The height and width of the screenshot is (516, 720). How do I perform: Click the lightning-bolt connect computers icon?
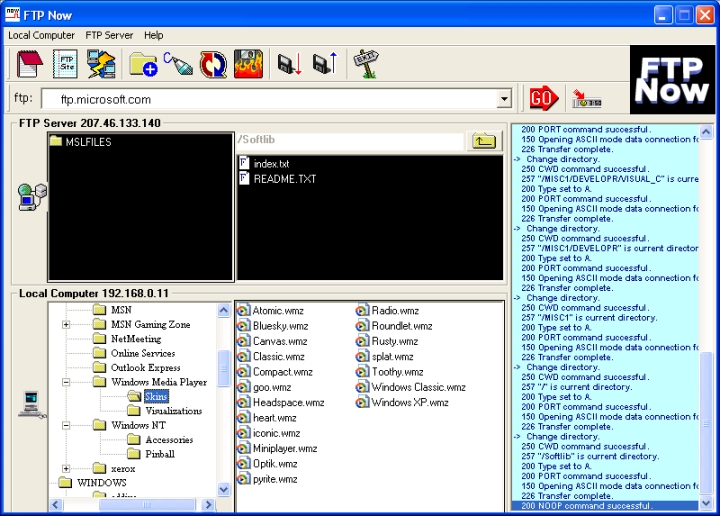(x=101, y=64)
